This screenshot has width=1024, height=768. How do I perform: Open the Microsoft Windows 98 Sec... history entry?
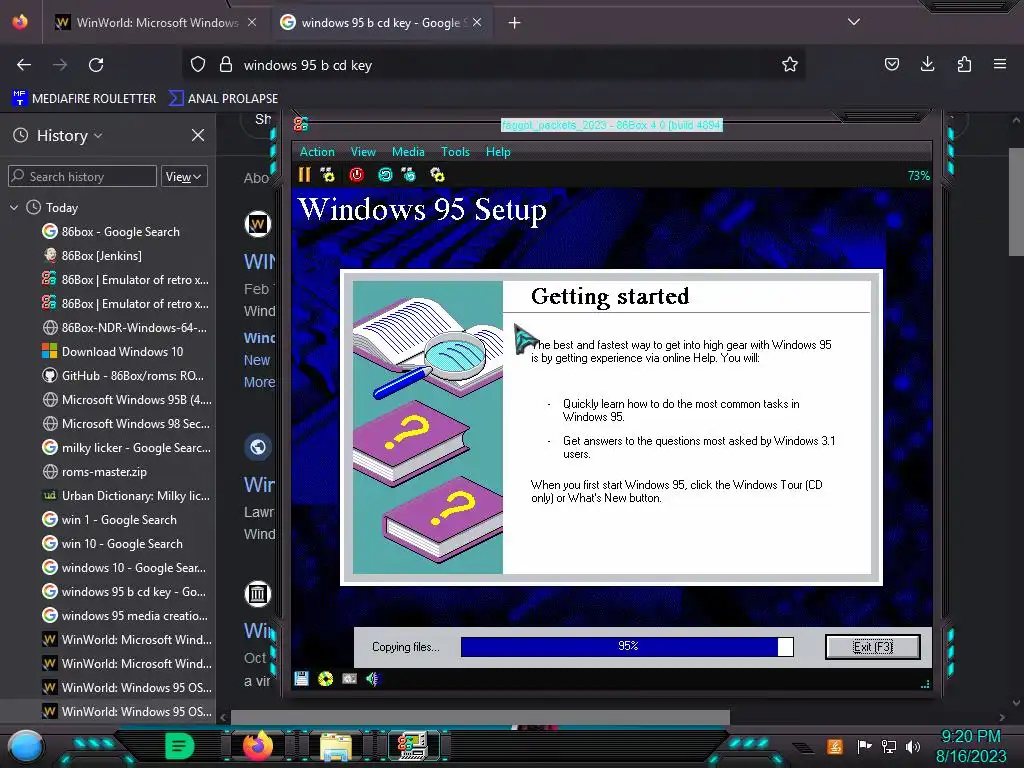point(126,423)
